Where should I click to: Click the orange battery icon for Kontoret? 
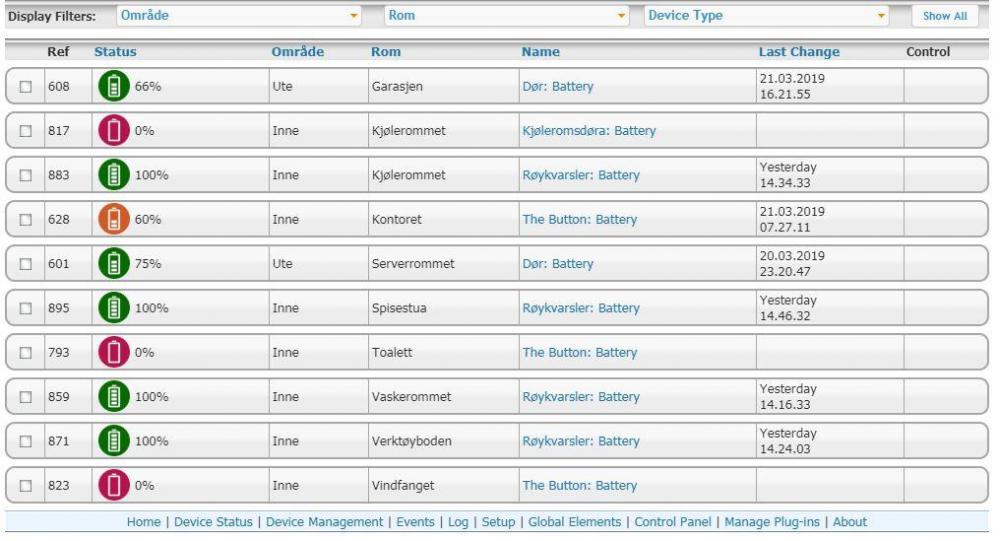(112, 219)
